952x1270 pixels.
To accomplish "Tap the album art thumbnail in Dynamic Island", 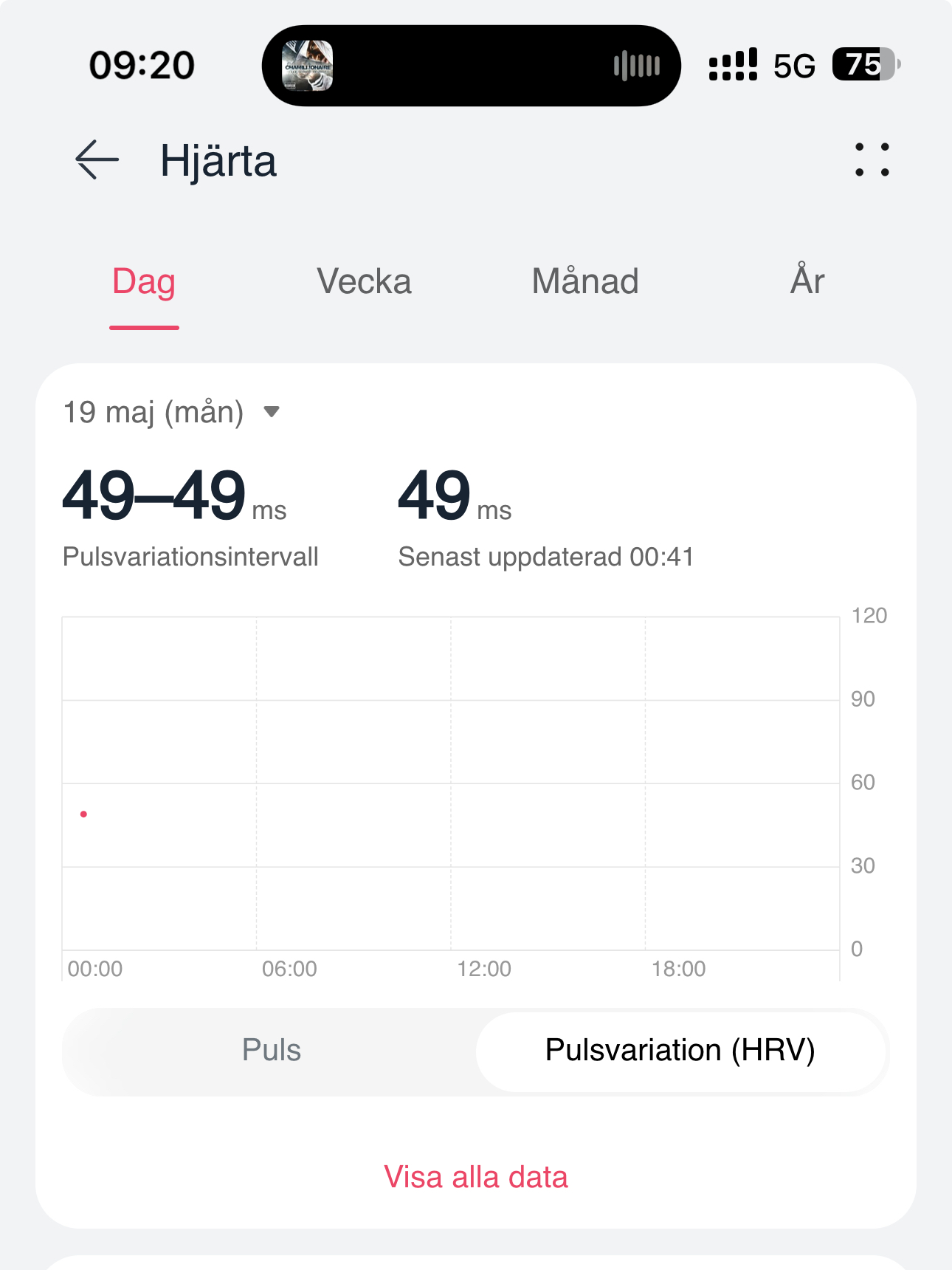I will click(x=308, y=66).
